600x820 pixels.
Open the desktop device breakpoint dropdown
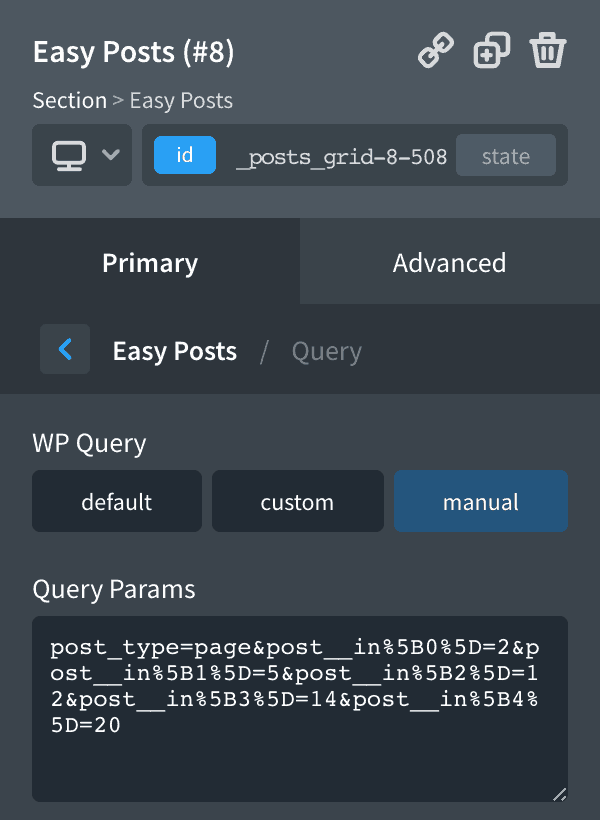pos(82,155)
